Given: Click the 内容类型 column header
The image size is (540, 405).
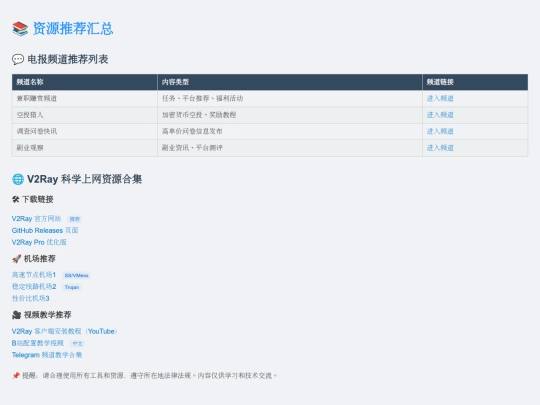Looking at the screenshot, I should tap(290, 82).
